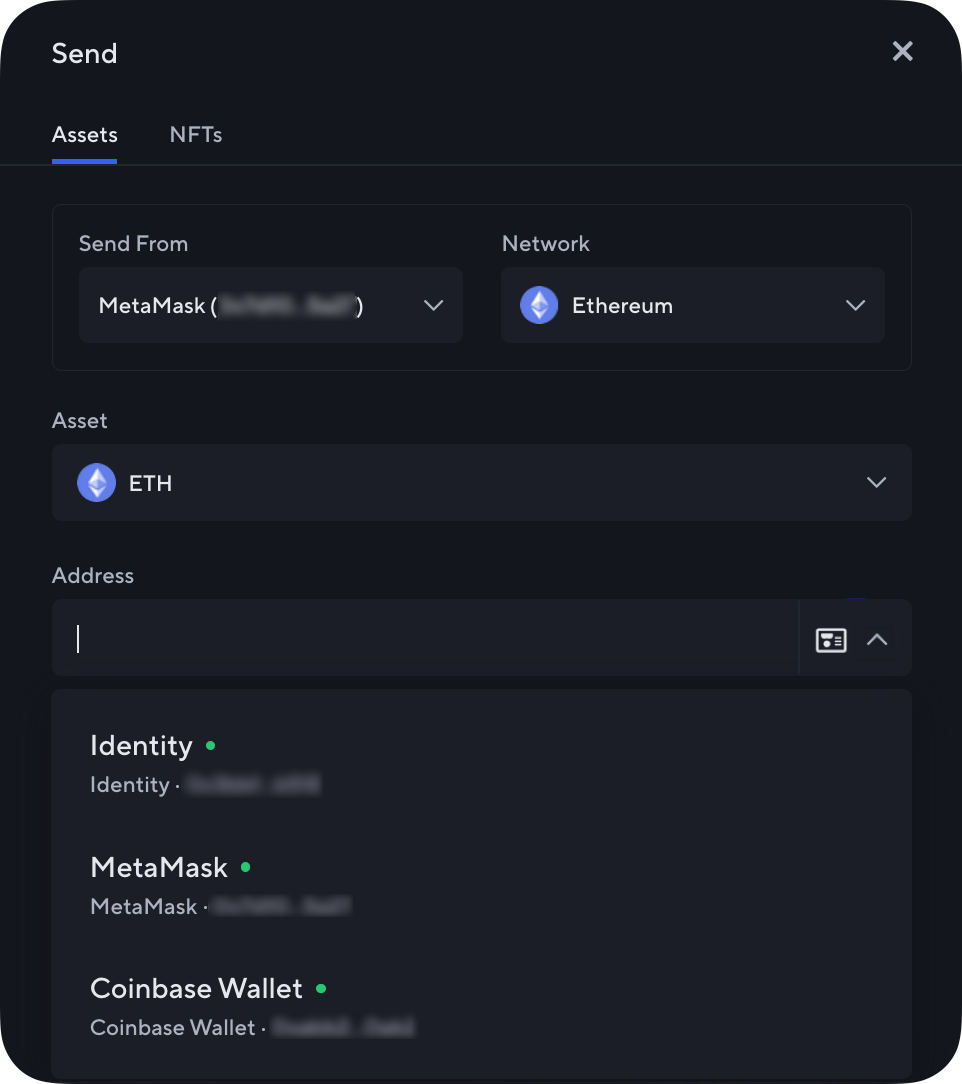The height and width of the screenshot is (1084, 962).
Task: Click the Ethereum network label
Action: (622, 305)
